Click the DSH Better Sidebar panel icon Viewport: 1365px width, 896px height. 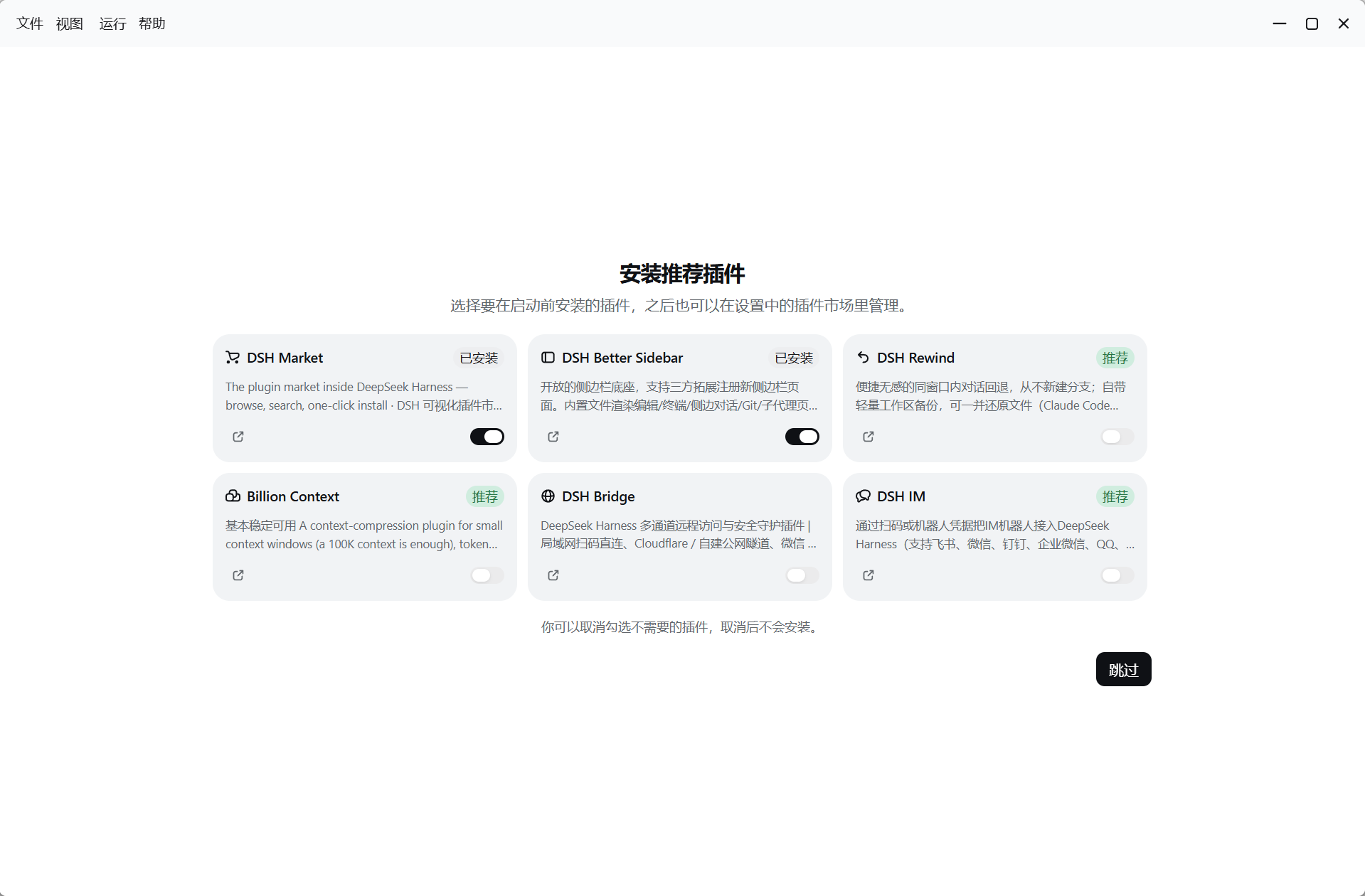click(x=548, y=358)
